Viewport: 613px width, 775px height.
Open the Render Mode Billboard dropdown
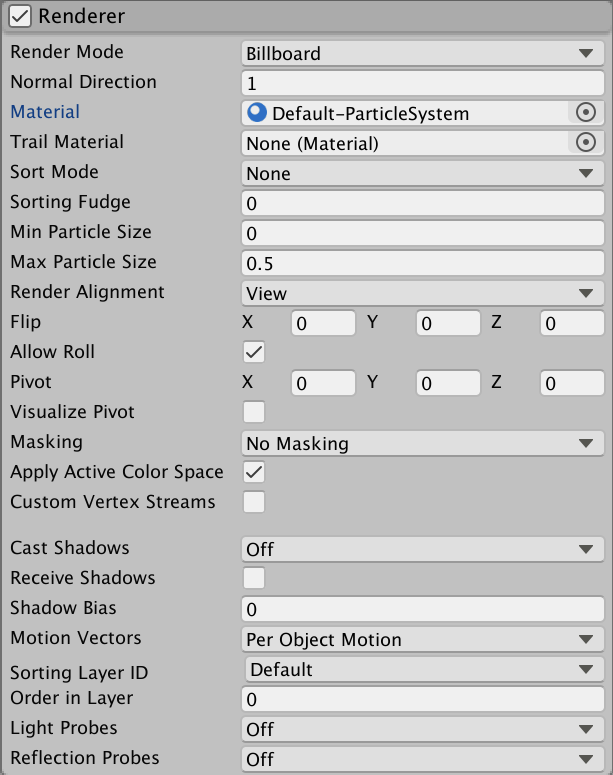[x=422, y=53]
